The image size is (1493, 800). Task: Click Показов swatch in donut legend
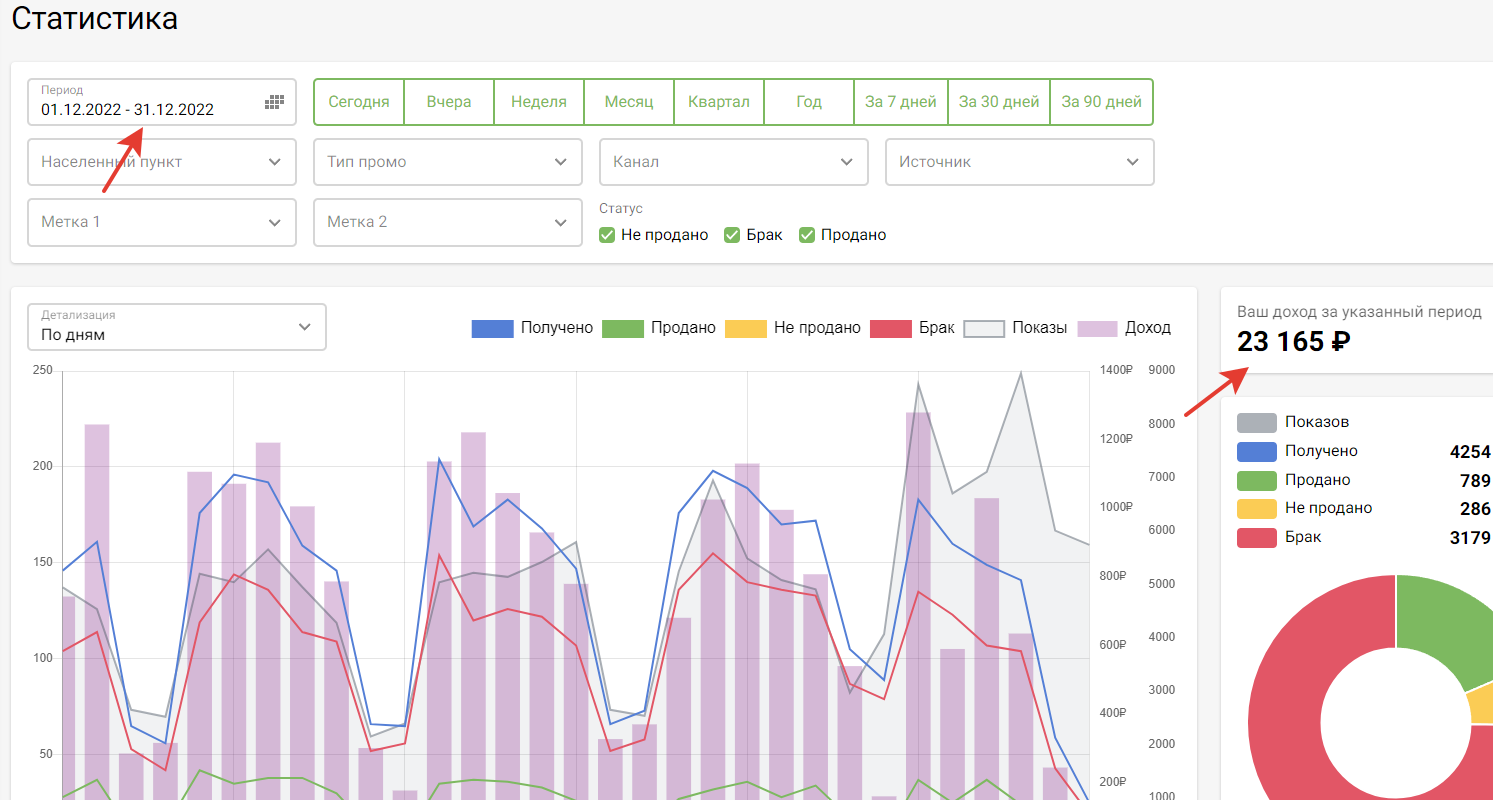coord(1257,423)
